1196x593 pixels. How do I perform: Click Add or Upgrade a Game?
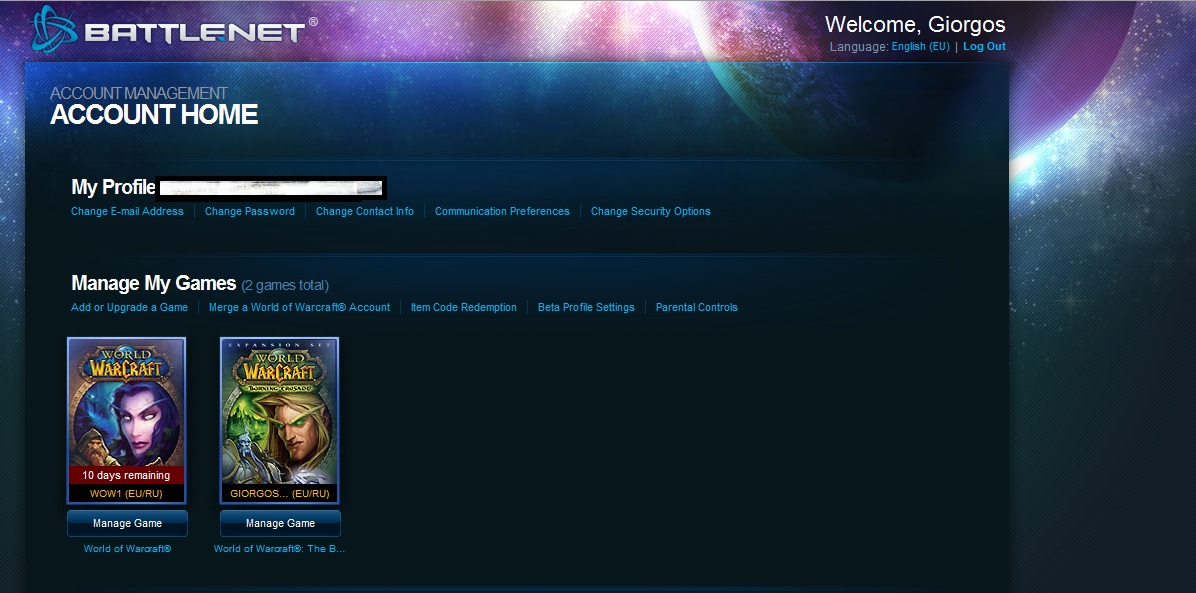tap(130, 308)
